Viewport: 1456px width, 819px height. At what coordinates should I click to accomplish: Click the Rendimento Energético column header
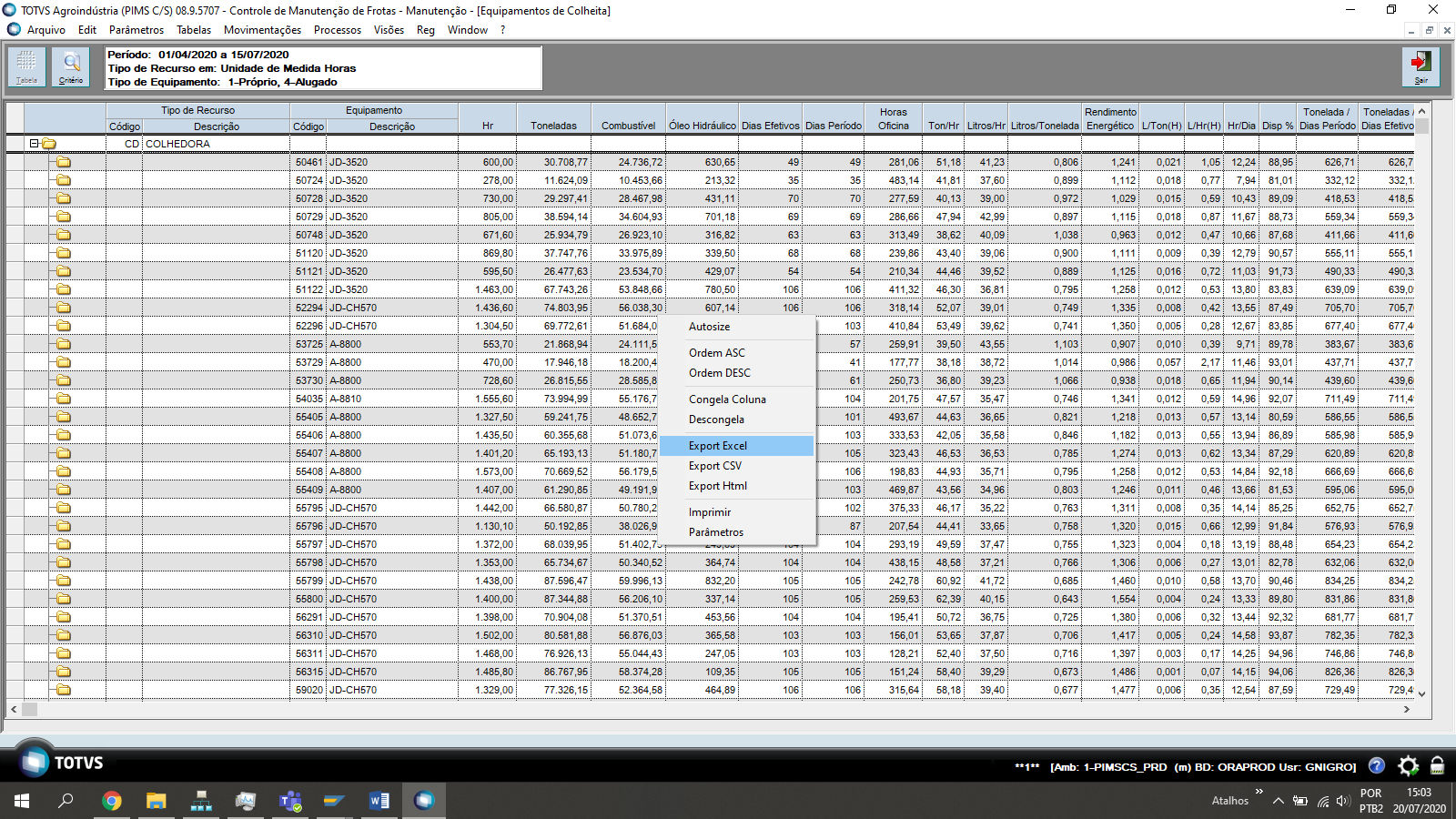[1110, 118]
